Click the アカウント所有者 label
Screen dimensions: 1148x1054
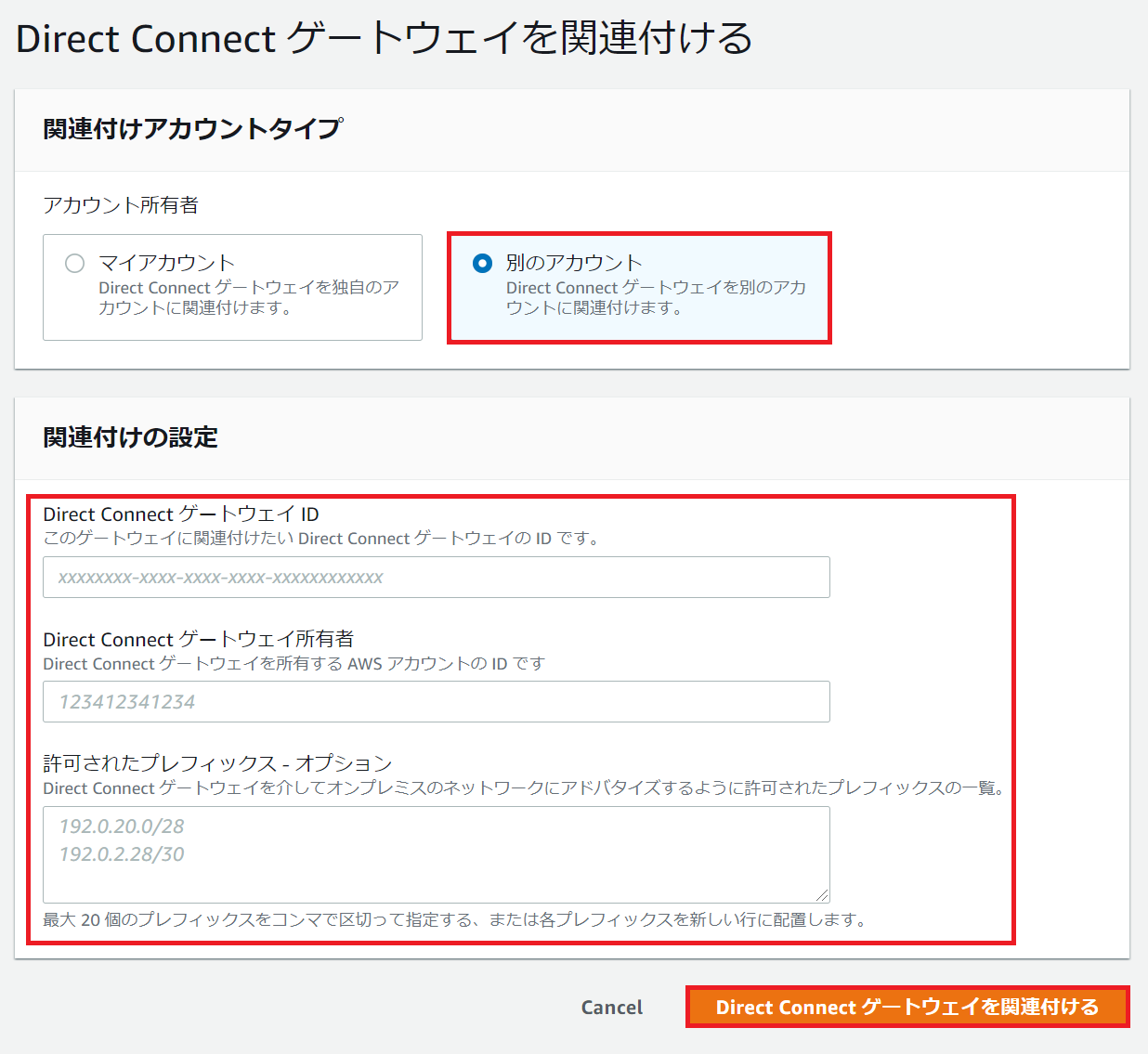[121, 205]
